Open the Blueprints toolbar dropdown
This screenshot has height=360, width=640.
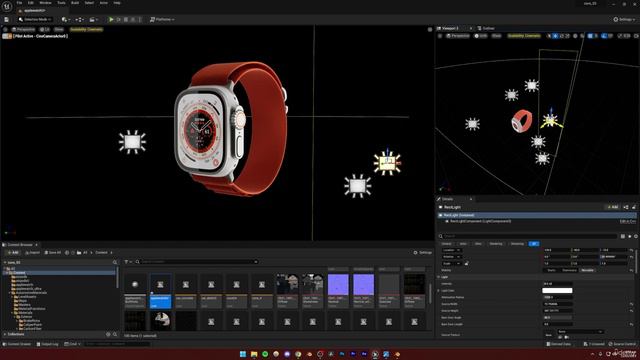pos(79,19)
